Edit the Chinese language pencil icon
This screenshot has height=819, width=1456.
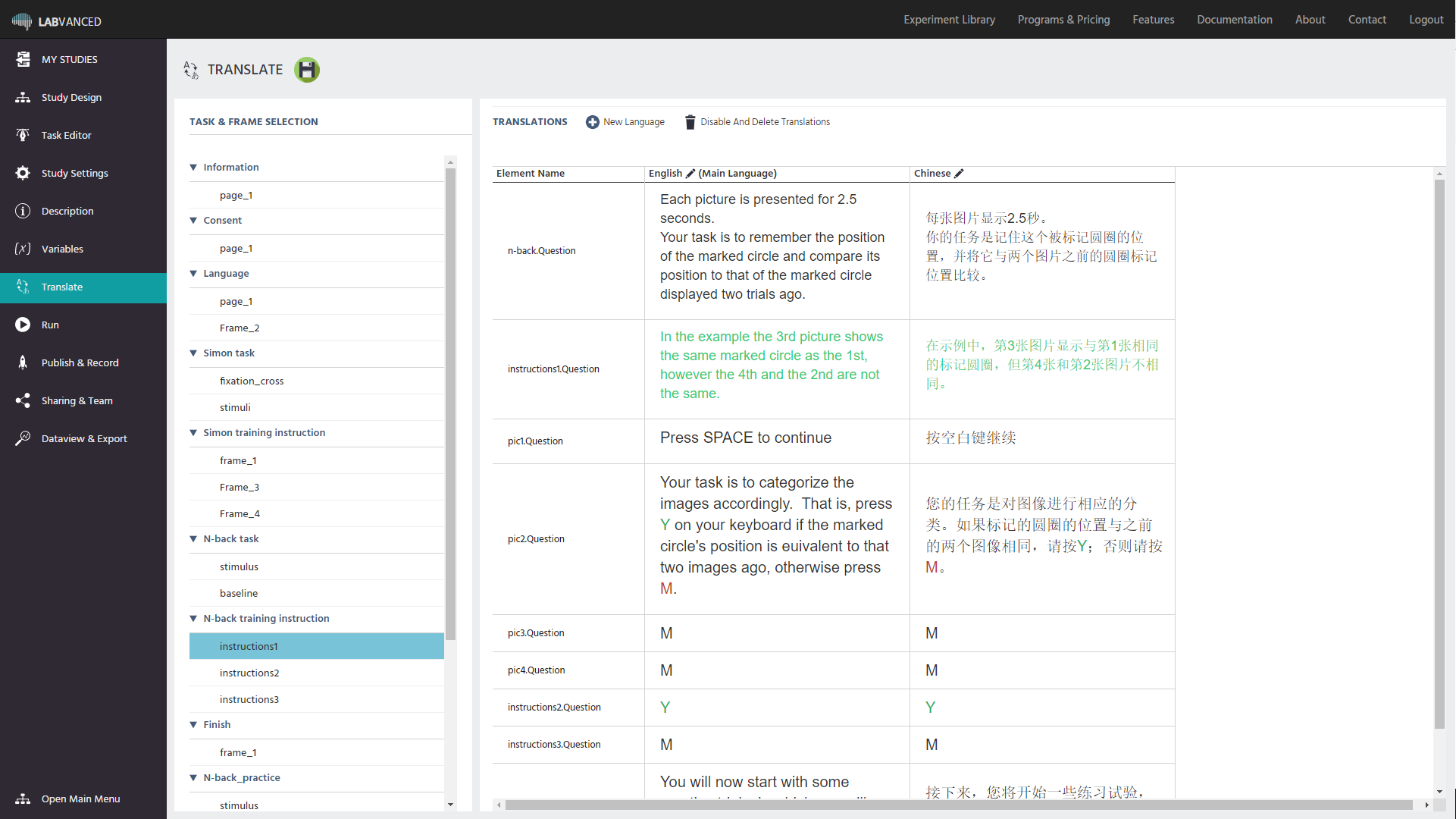point(959,174)
